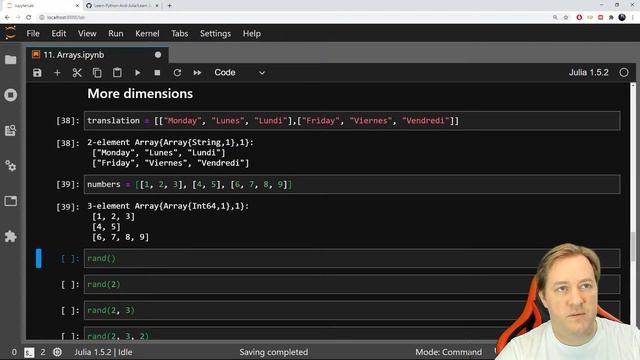Open the Settings menu
This screenshot has width=640, height=360.
[x=216, y=33]
